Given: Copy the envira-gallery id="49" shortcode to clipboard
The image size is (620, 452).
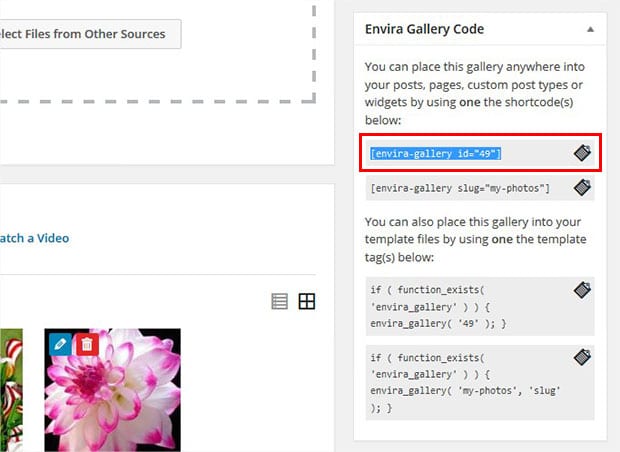Looking at the screenshot, I should pos(582,153).
